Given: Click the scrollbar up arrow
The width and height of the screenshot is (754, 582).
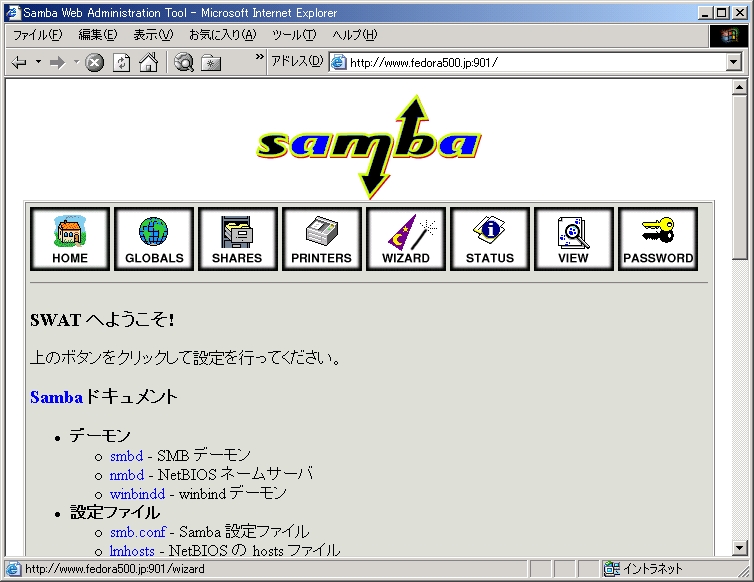Looking at the screenshot, I should pos(739,87).
